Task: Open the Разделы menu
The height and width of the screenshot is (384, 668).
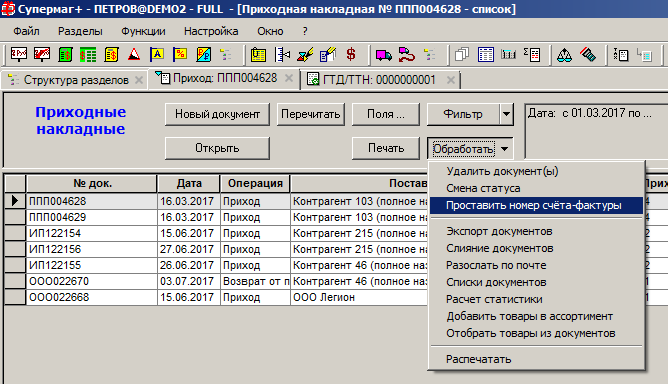Action: click(80, 31)
